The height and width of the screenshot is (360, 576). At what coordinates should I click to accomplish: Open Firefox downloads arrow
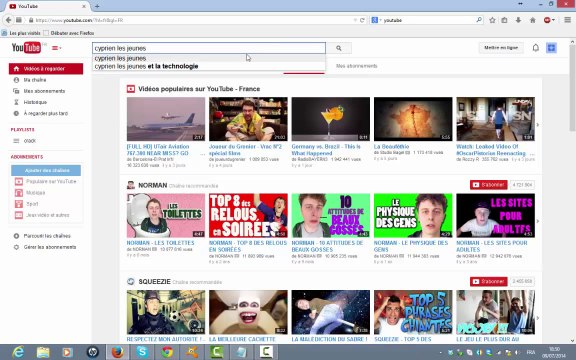518,20
